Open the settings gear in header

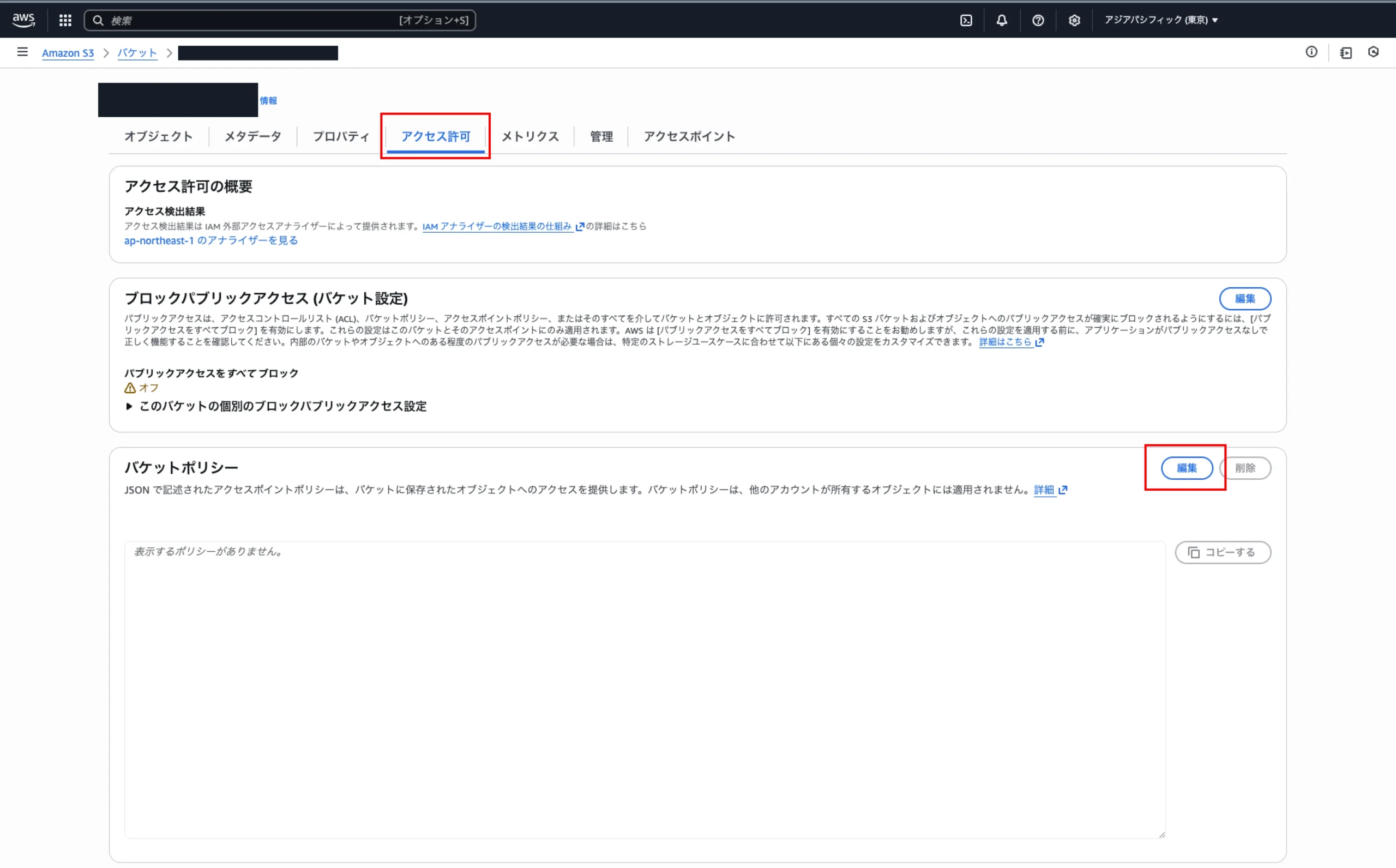[x=1074, y=20]
